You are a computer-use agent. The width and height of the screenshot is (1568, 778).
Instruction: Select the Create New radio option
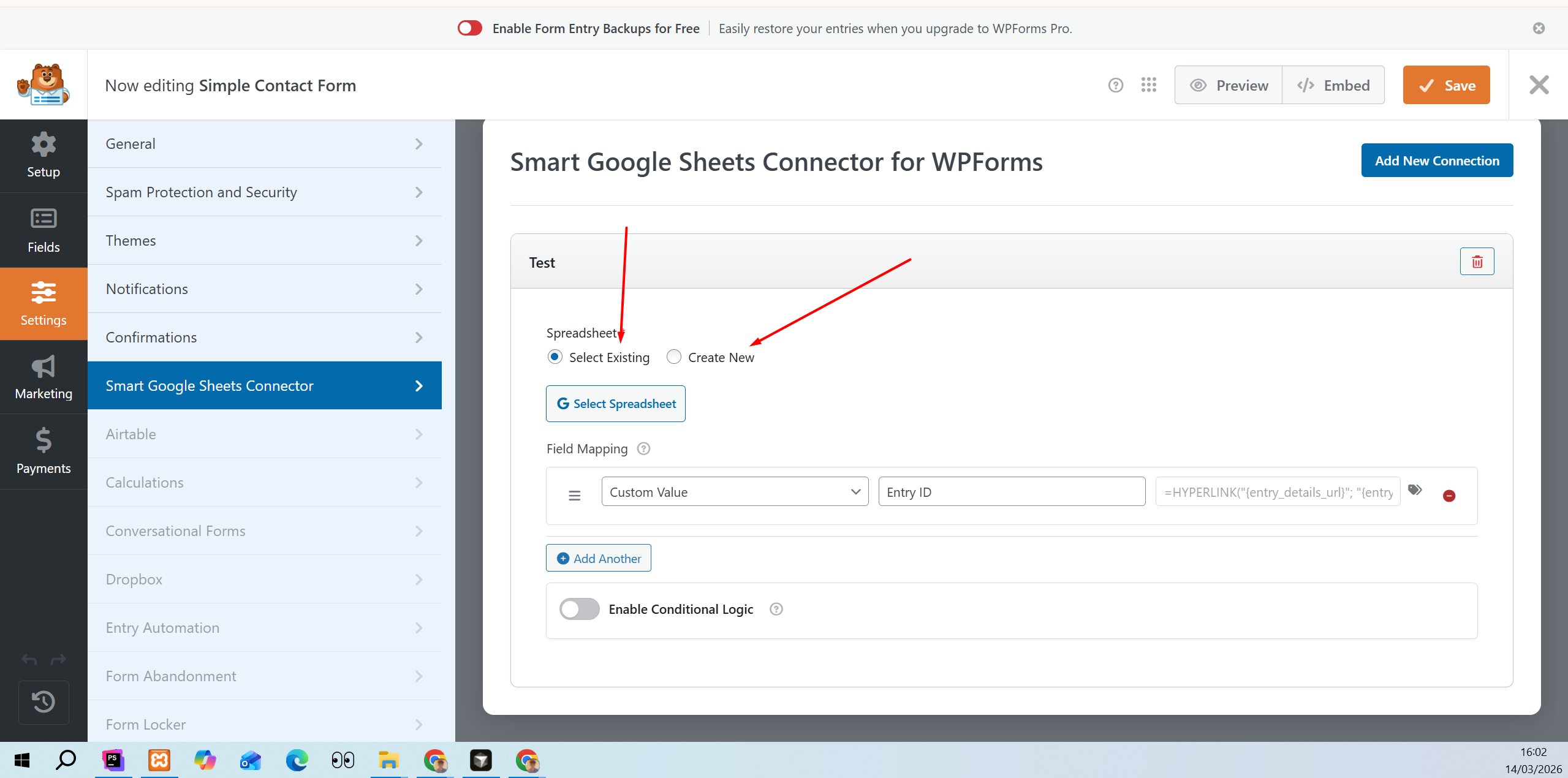coord(674,357)
